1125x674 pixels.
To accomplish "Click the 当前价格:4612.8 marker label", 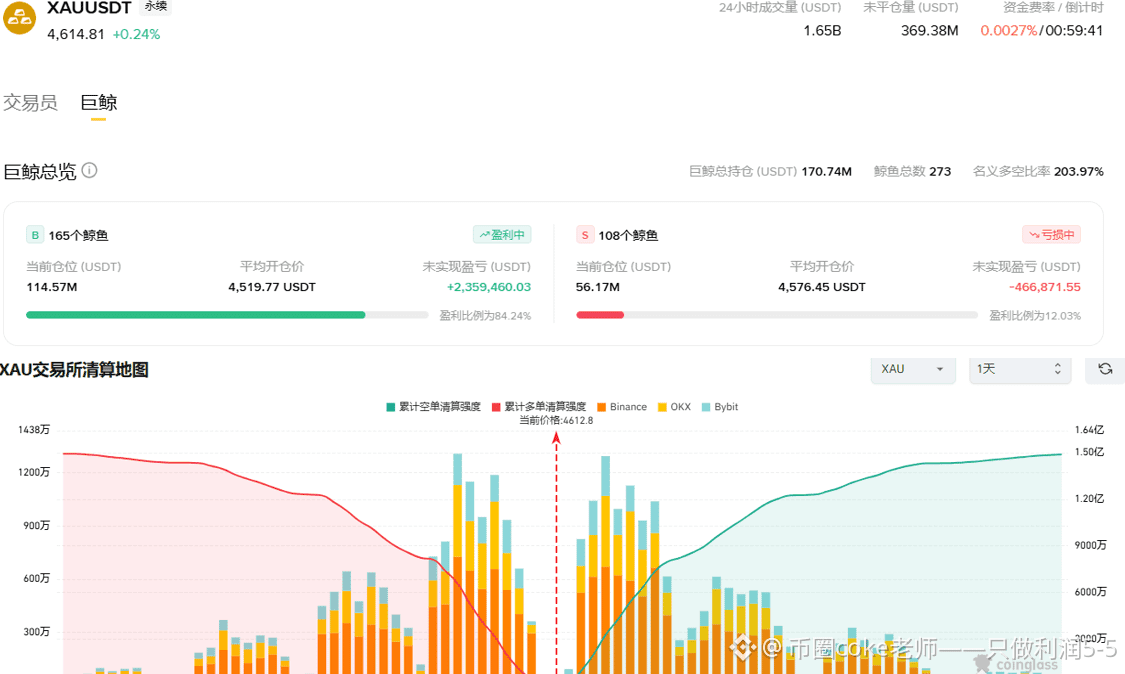I will [556, 421].
